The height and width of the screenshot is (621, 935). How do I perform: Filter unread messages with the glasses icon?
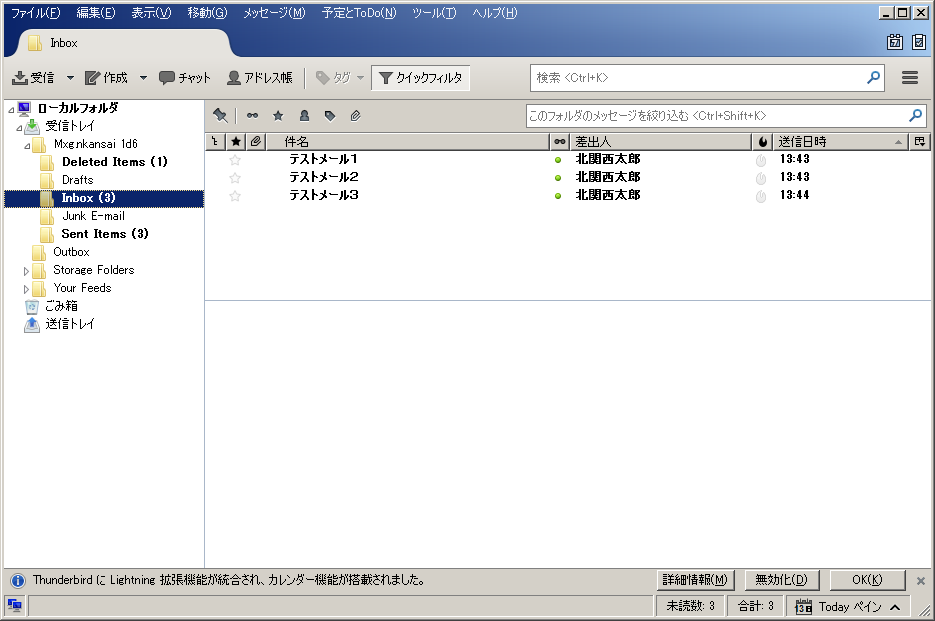253,116
